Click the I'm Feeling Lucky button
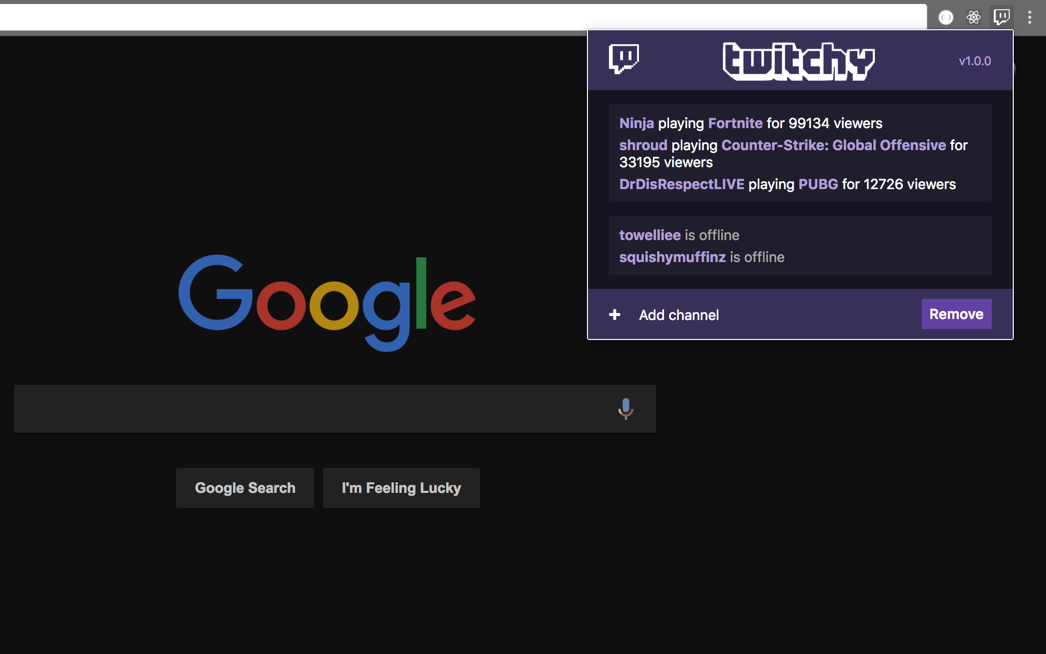The width and height of the screenshot is (1046, 654). pos(401,488)
